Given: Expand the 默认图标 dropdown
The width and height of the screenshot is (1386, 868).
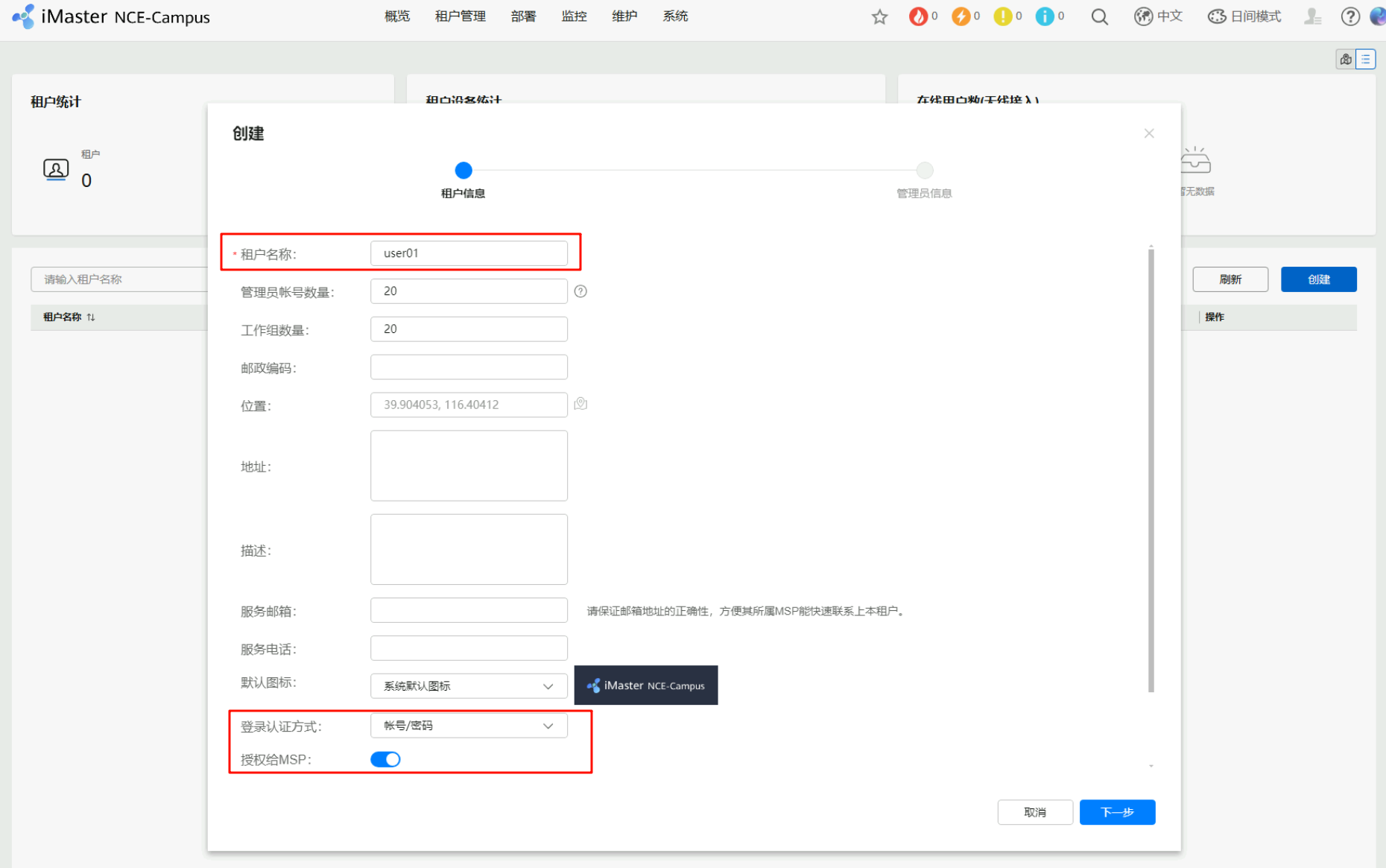Looking at the screenshot, I should pyautogui.click(x=468, y=685).
